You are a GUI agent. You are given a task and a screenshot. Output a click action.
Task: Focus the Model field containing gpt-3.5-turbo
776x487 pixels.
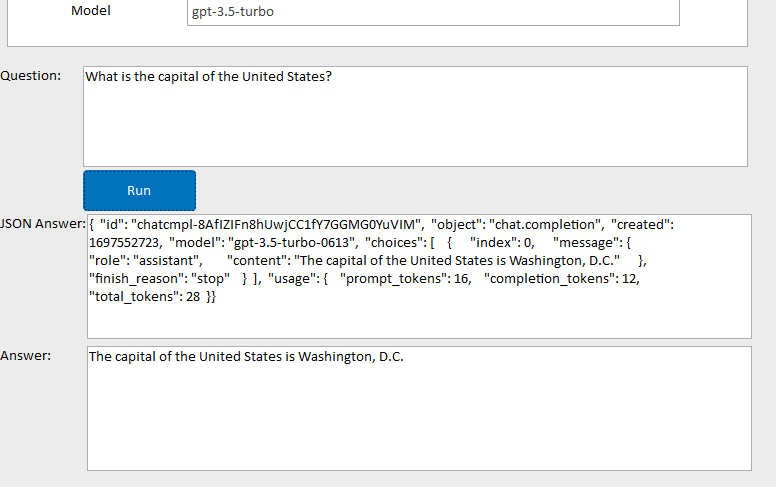point(433,12)
